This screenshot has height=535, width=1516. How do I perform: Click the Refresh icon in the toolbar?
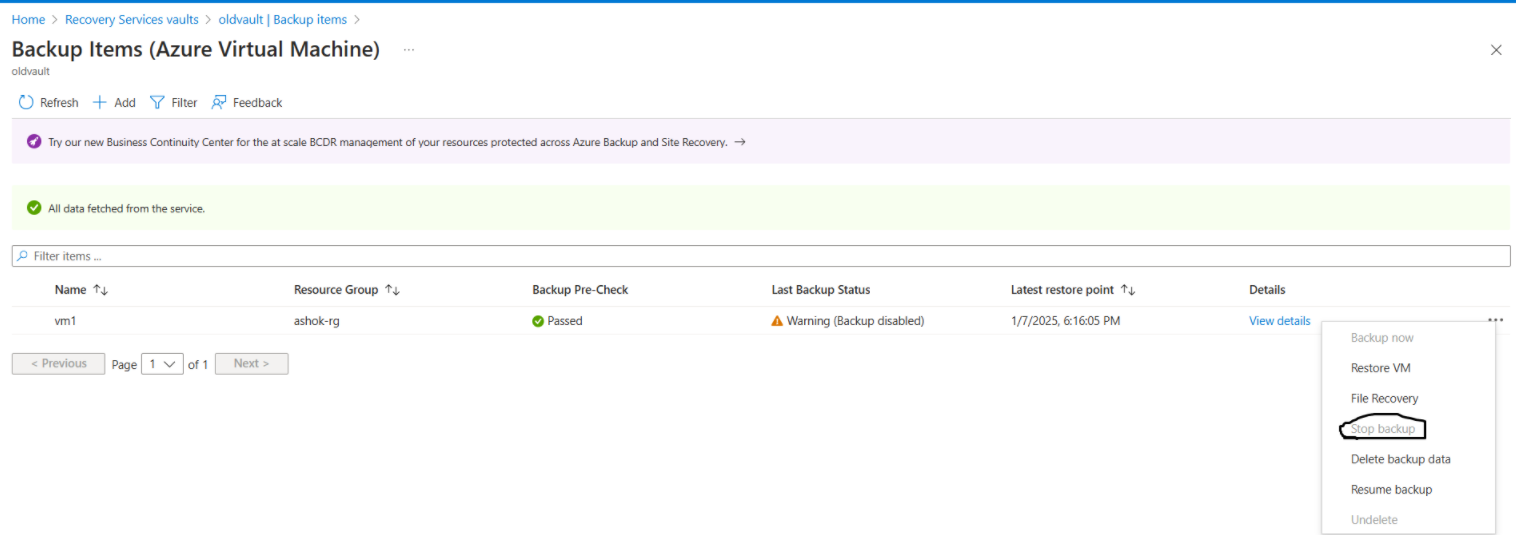[x=26, y=102]
